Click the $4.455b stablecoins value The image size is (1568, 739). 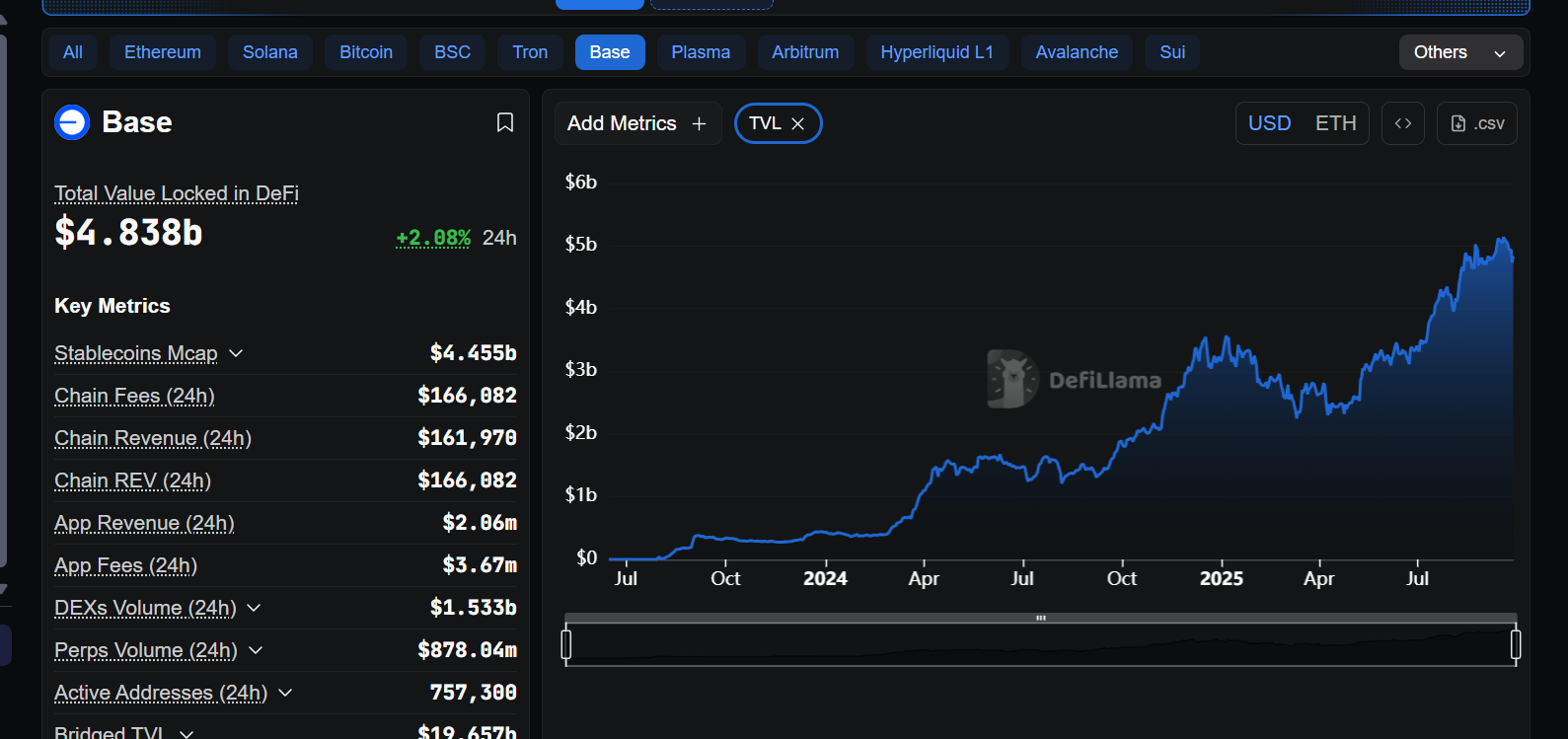[474, 353]
